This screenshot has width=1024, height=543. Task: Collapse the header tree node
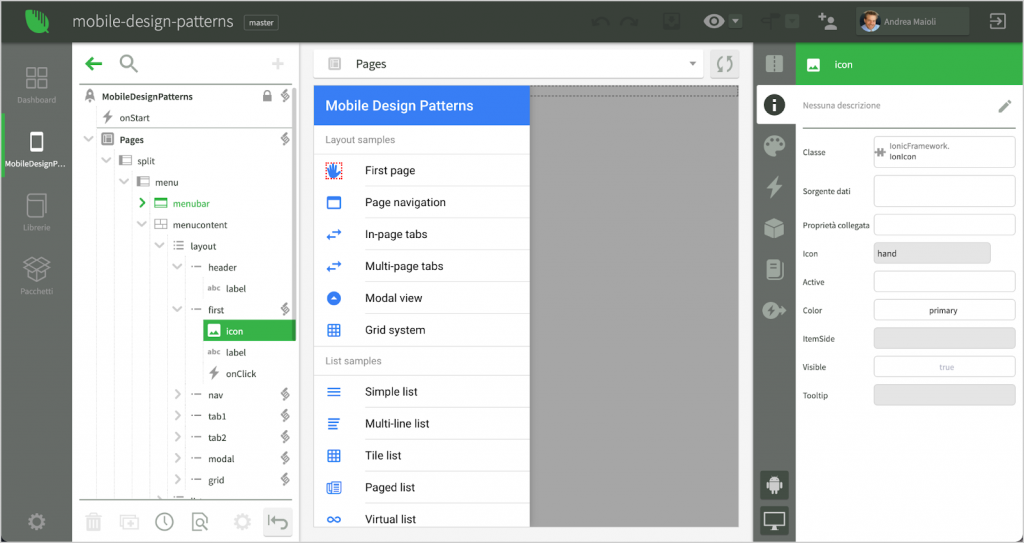pos(177,267)
